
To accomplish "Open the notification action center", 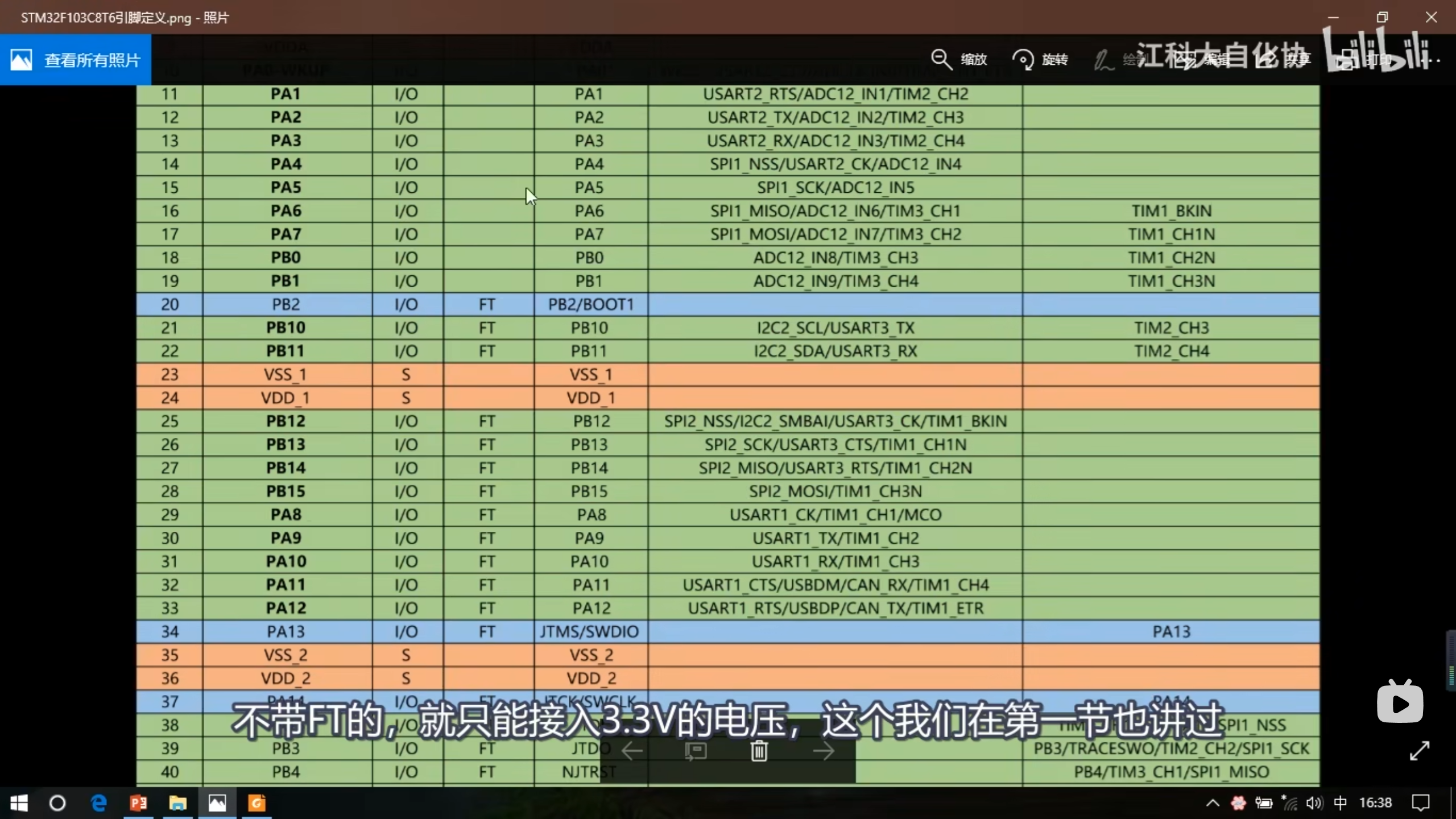I will (1420, 803).
